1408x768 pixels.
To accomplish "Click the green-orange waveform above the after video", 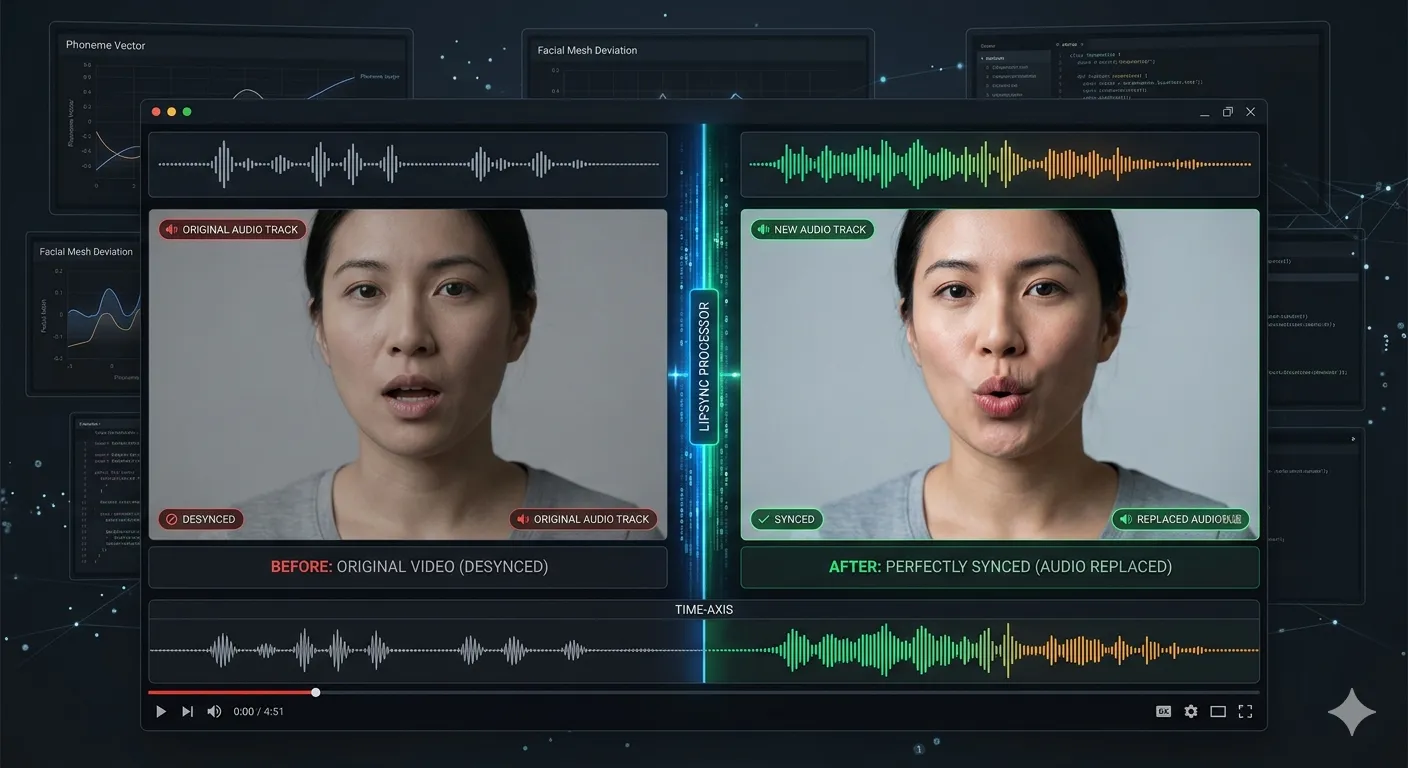I will point(1000,164).
